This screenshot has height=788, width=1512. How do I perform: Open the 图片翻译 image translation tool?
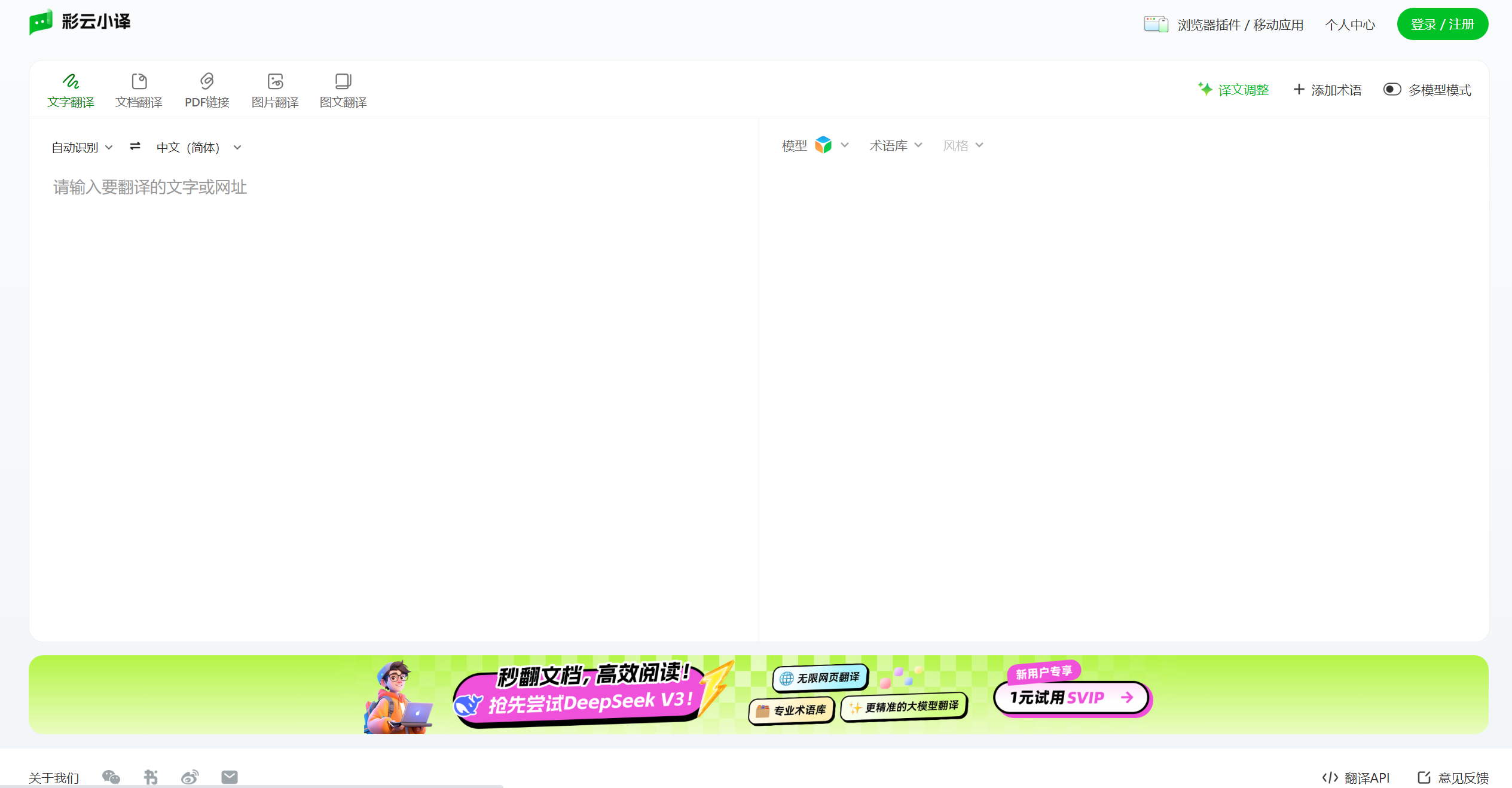pos(274,81)
